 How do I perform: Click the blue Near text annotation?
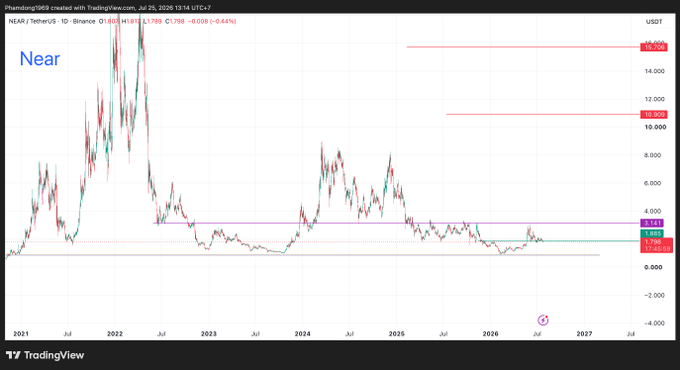(39, 59)
